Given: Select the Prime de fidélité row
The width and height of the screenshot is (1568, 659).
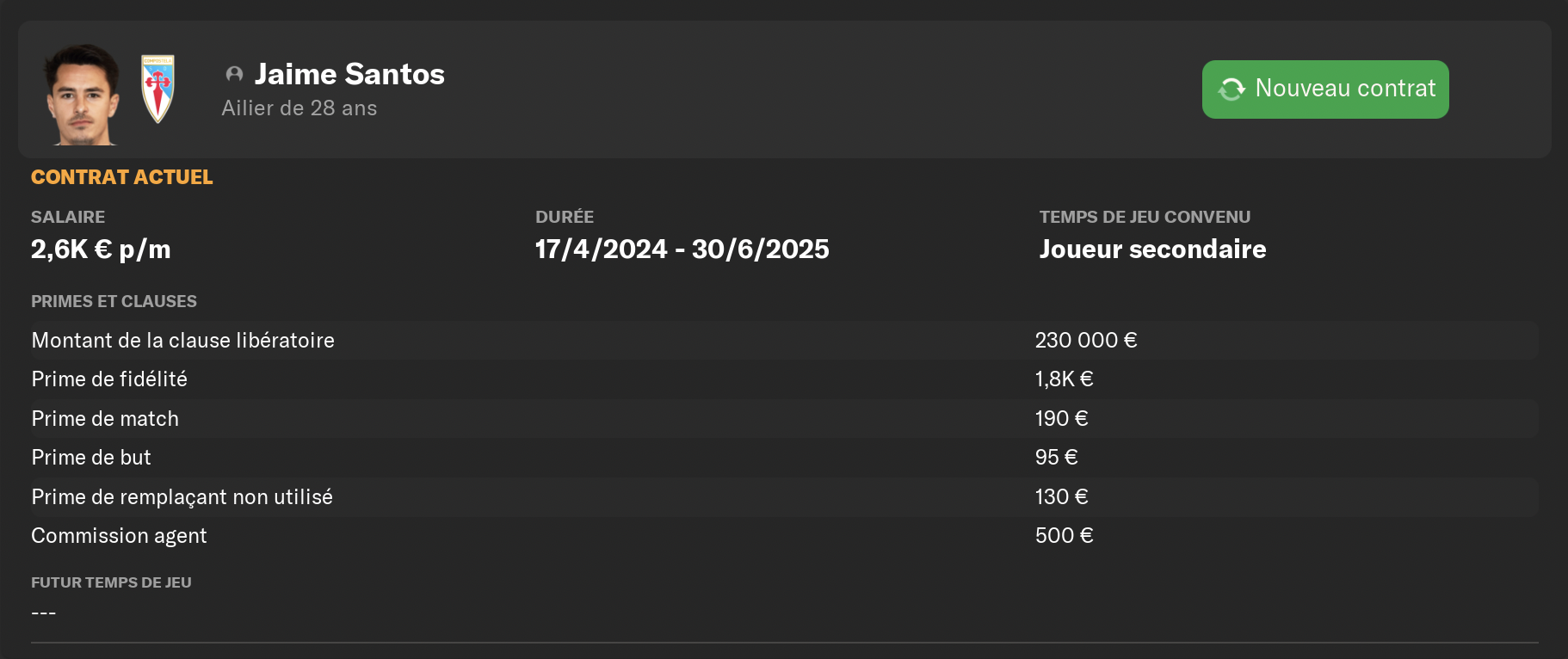Looking at the screenshot, I should [784, 379].
